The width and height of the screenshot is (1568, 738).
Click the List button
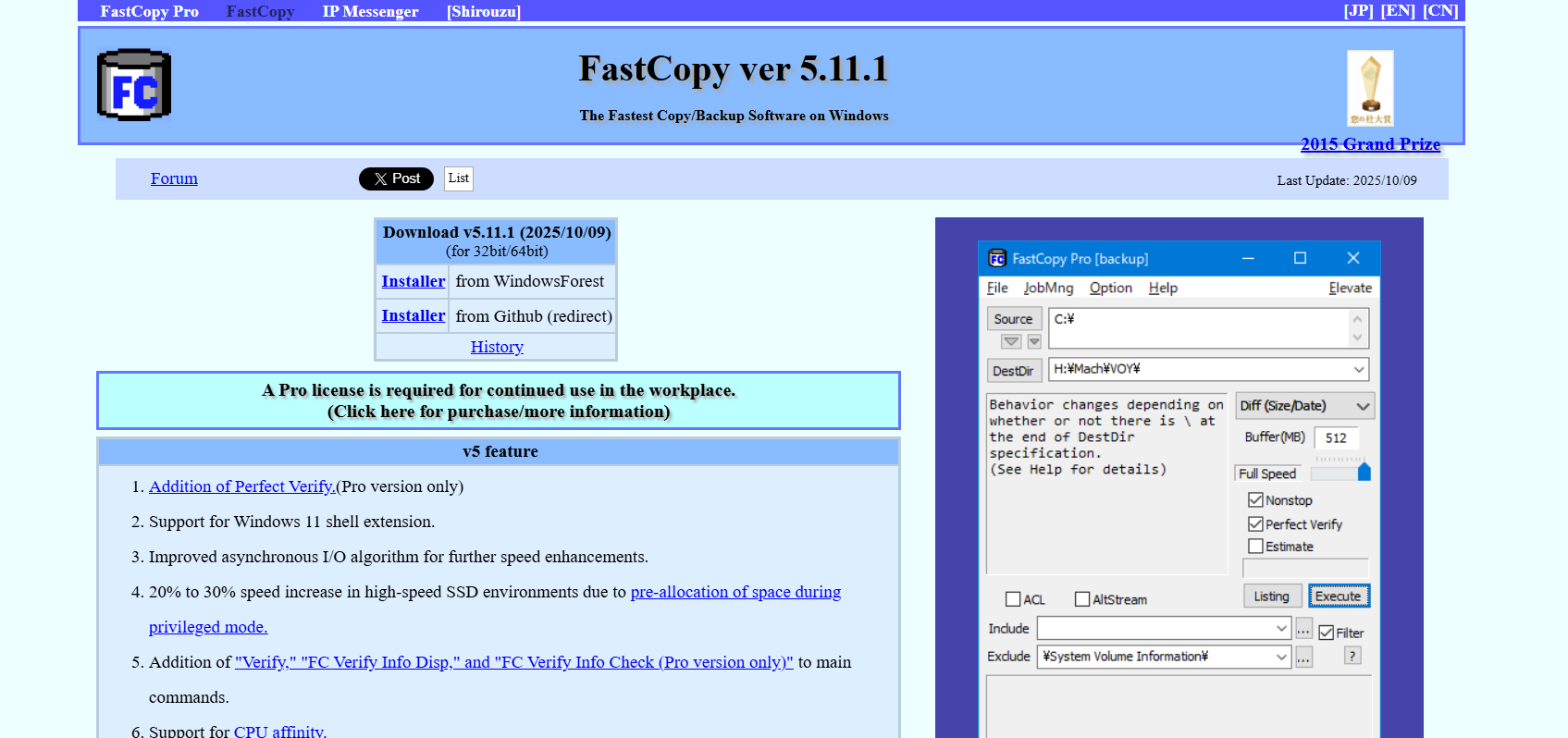coord(459,178)
